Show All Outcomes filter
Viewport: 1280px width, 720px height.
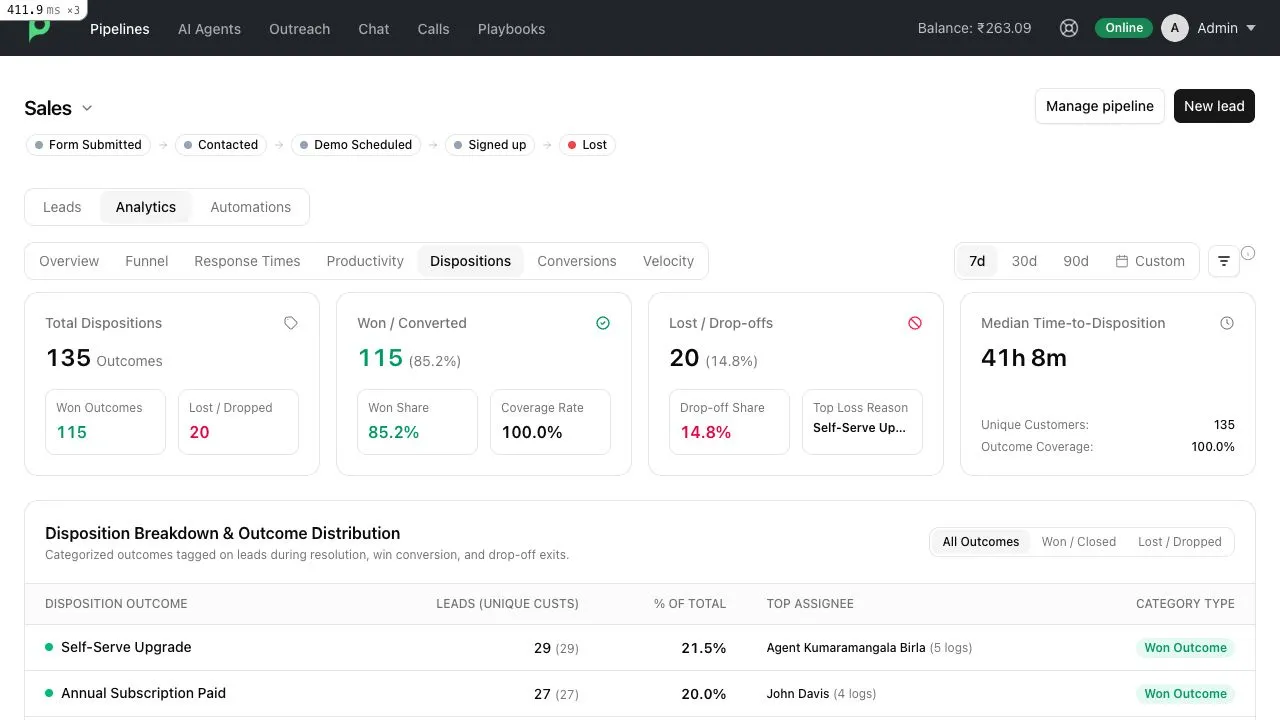pyautogui.click(x=981, y=542)
